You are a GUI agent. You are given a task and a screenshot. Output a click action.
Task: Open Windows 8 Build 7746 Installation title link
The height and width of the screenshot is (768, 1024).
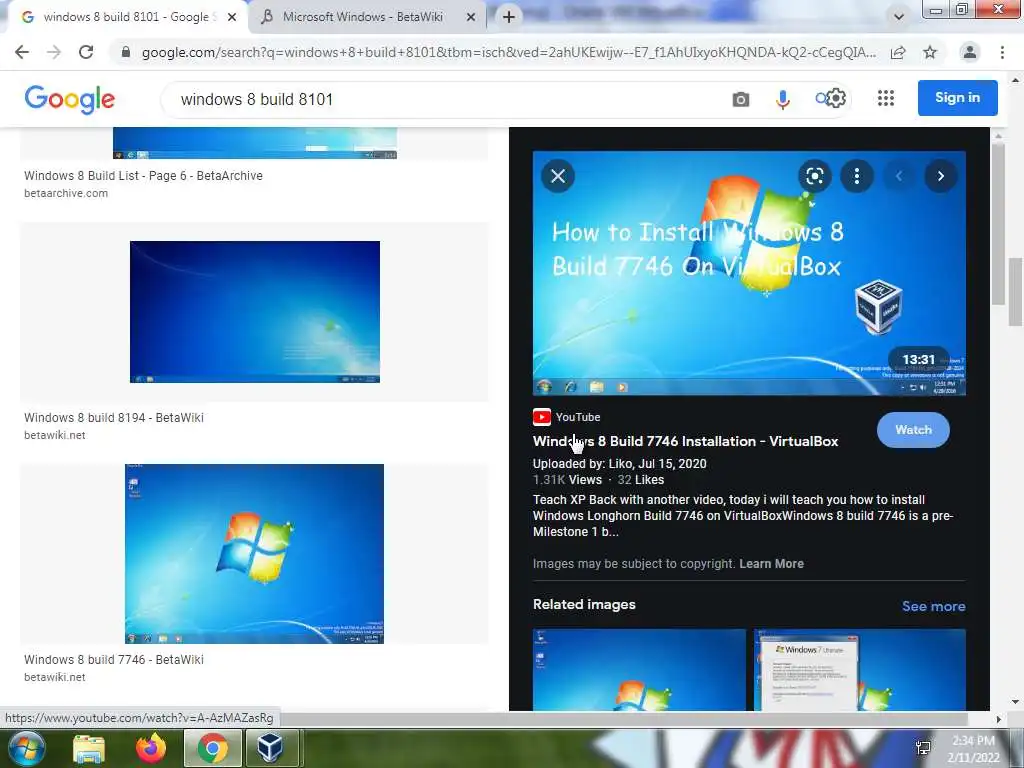685,441
